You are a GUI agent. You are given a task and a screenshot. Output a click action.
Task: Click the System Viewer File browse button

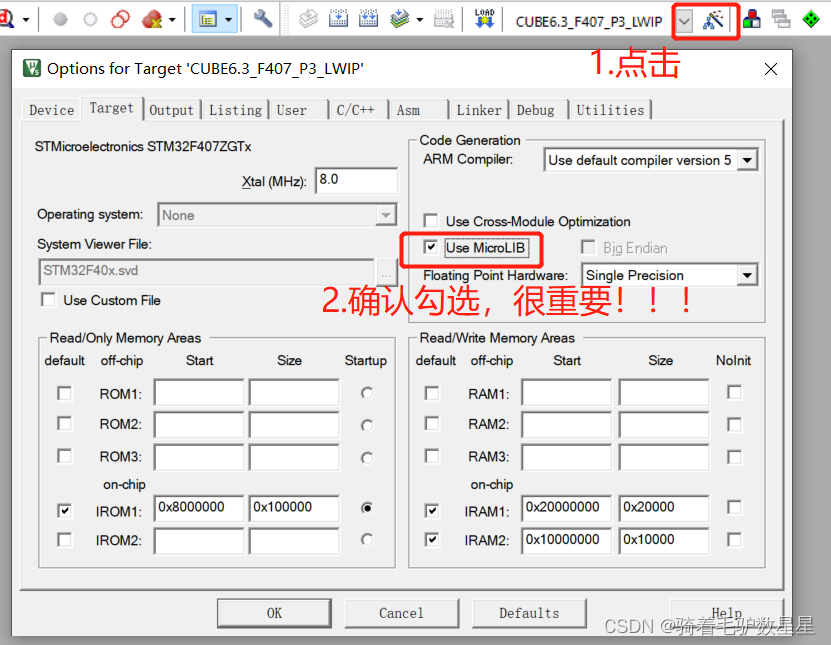pyautogui.click(x=386, y=272)
